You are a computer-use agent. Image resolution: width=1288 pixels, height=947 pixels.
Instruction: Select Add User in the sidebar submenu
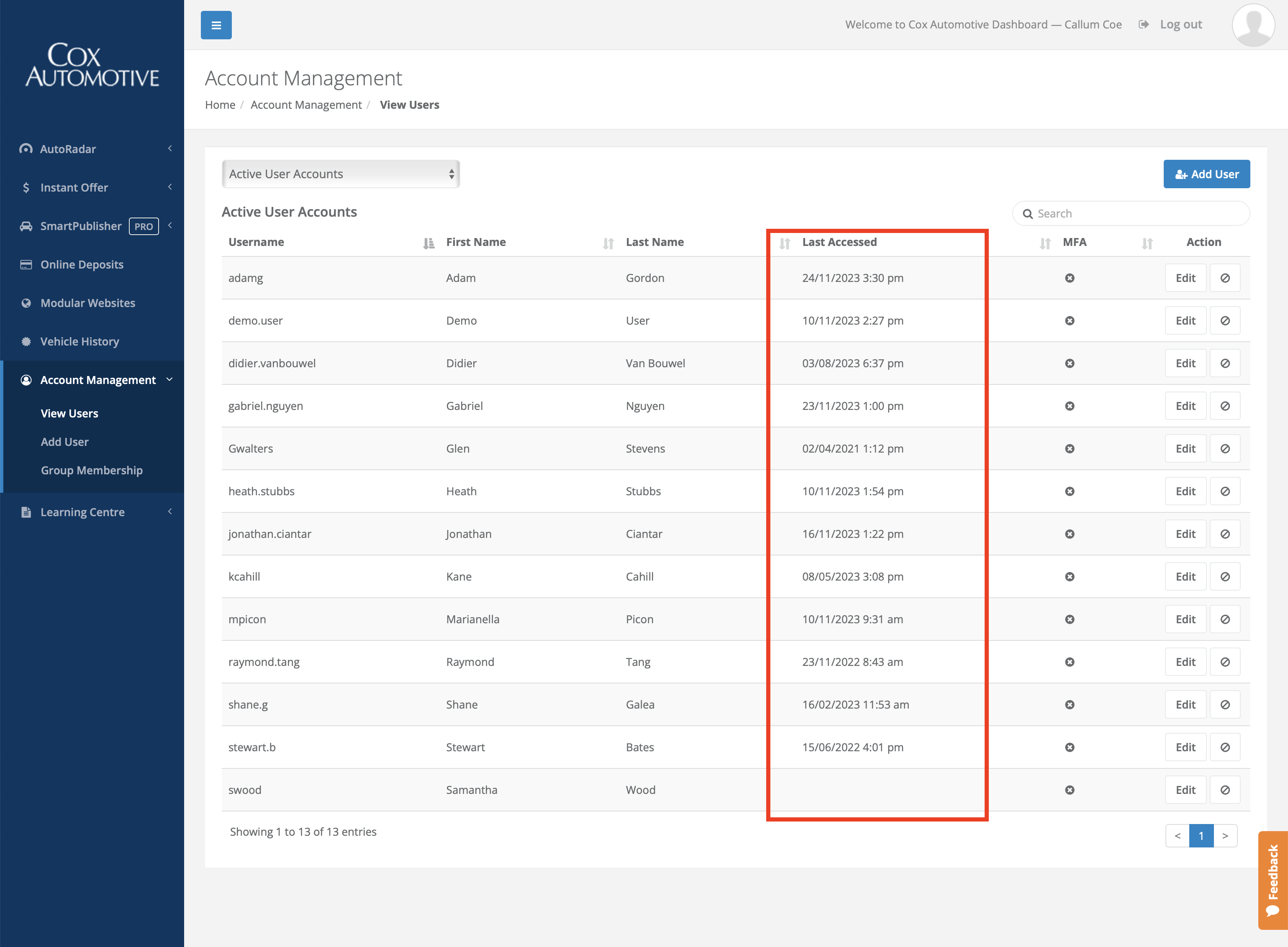tap(65, 442)
